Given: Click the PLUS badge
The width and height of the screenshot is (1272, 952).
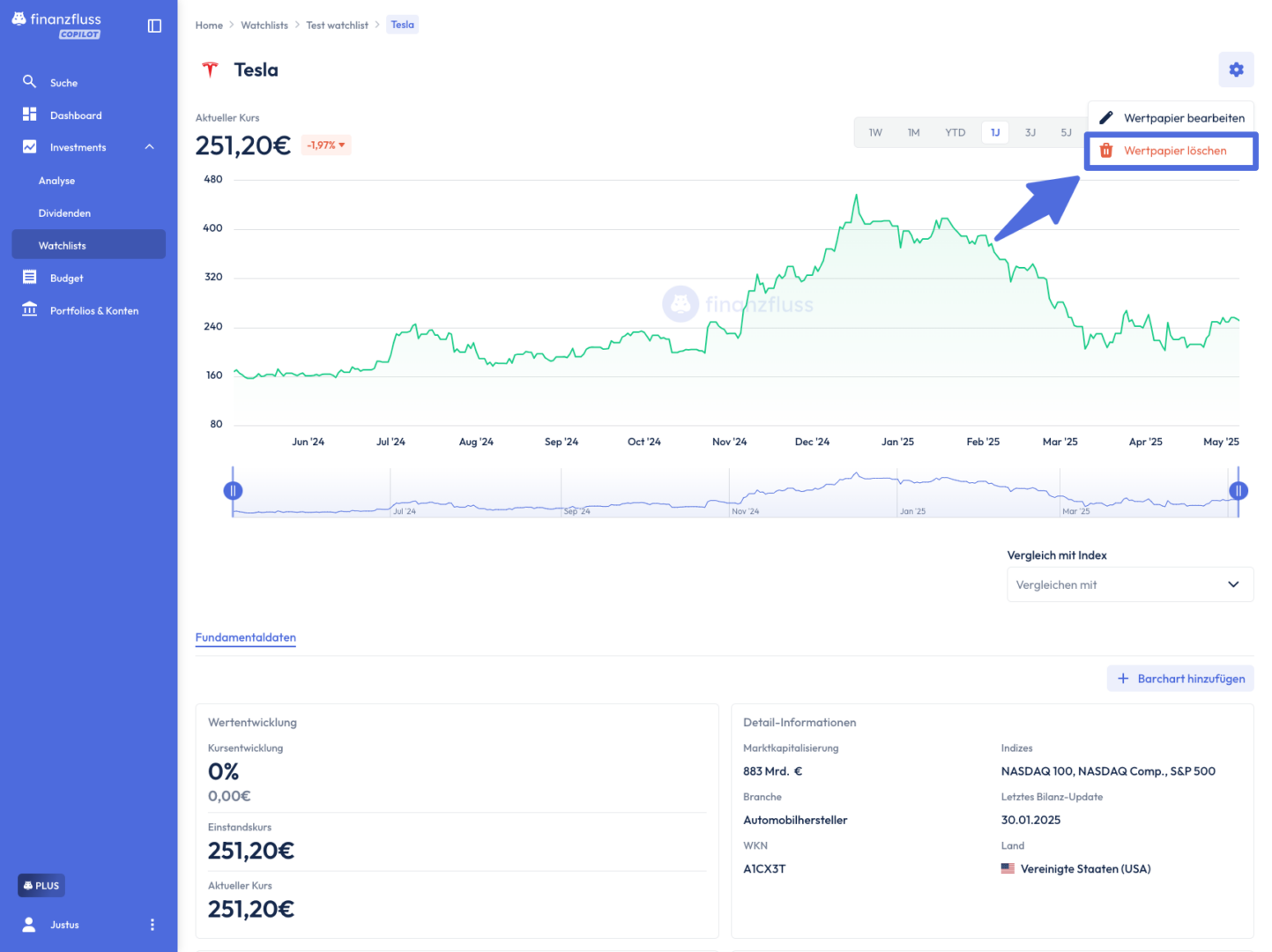Looking at the screenshot, I should pyautogui.click(x=41, y=885).
